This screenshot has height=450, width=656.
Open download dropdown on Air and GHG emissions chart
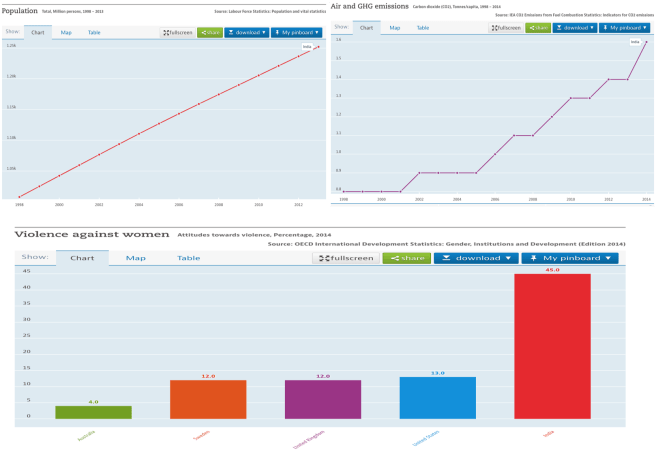click(x=576, y=28)
